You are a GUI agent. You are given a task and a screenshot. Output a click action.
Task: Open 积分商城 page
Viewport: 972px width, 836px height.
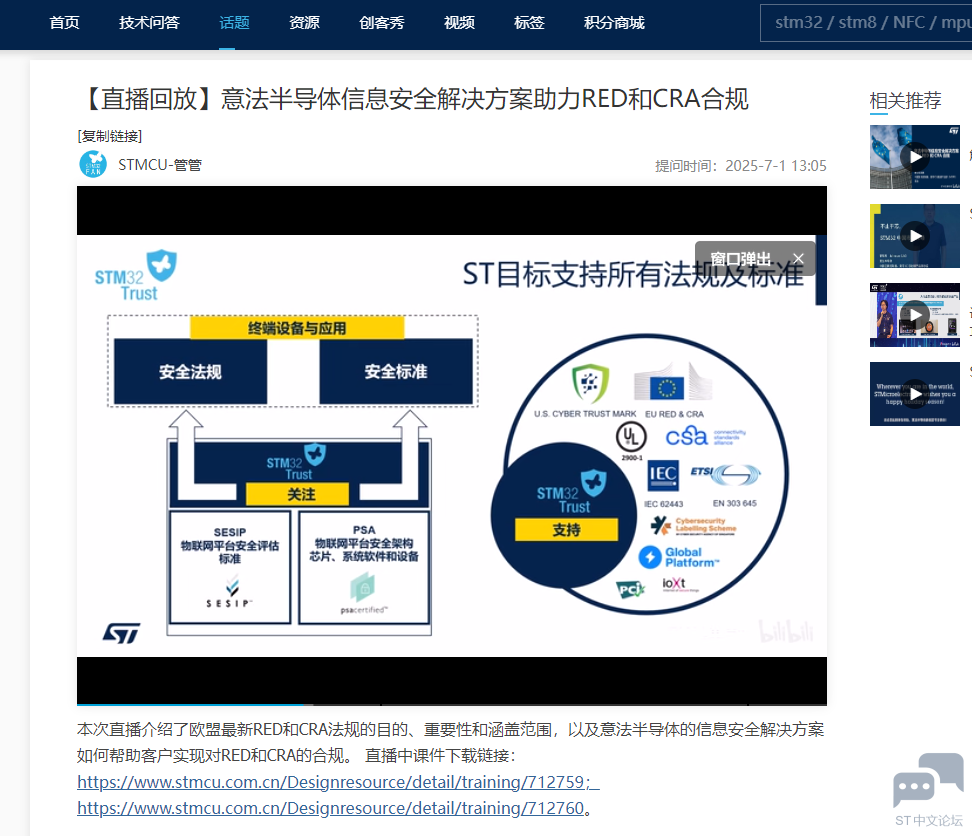tap(614, 23)
